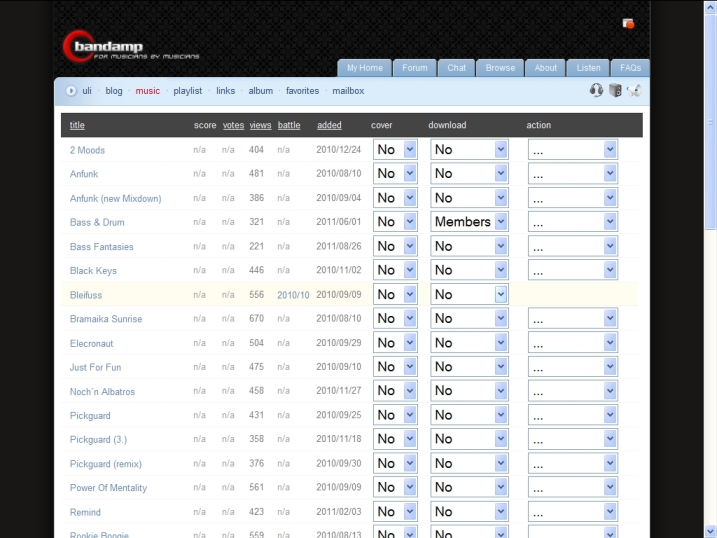Image resolution: width=717 pixels, height=538 pixels.
Task: Click the megaphone icon in sub navigation
Action: click(x=634, y=91)
